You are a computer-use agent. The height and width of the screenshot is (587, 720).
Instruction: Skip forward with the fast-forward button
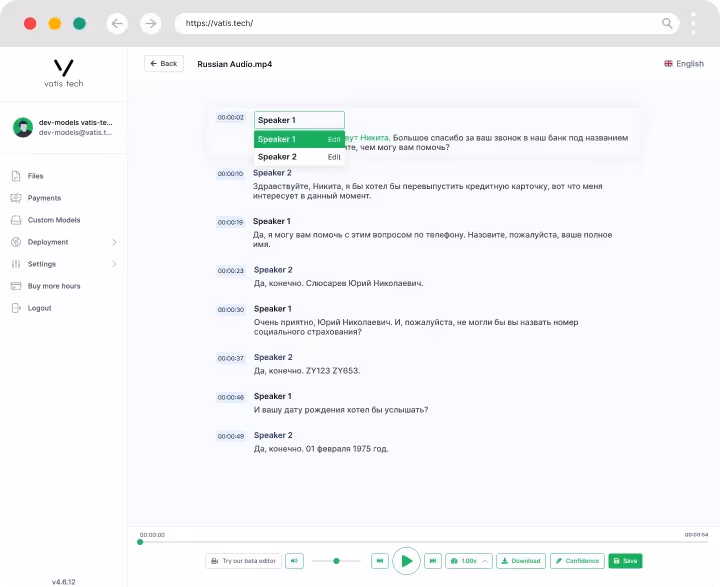point(433,561)
